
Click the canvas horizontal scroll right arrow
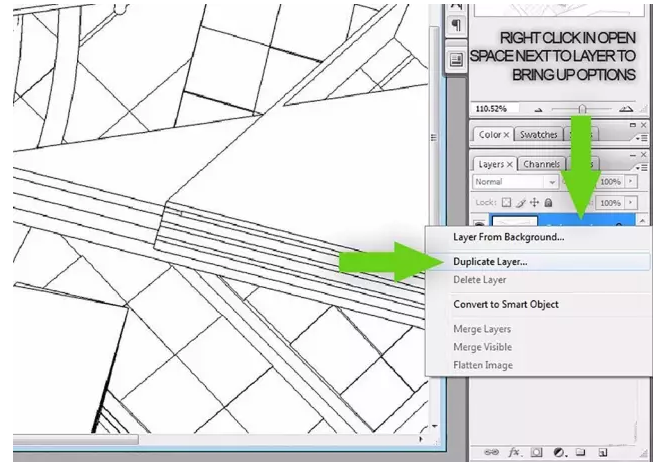pos(421,439)
